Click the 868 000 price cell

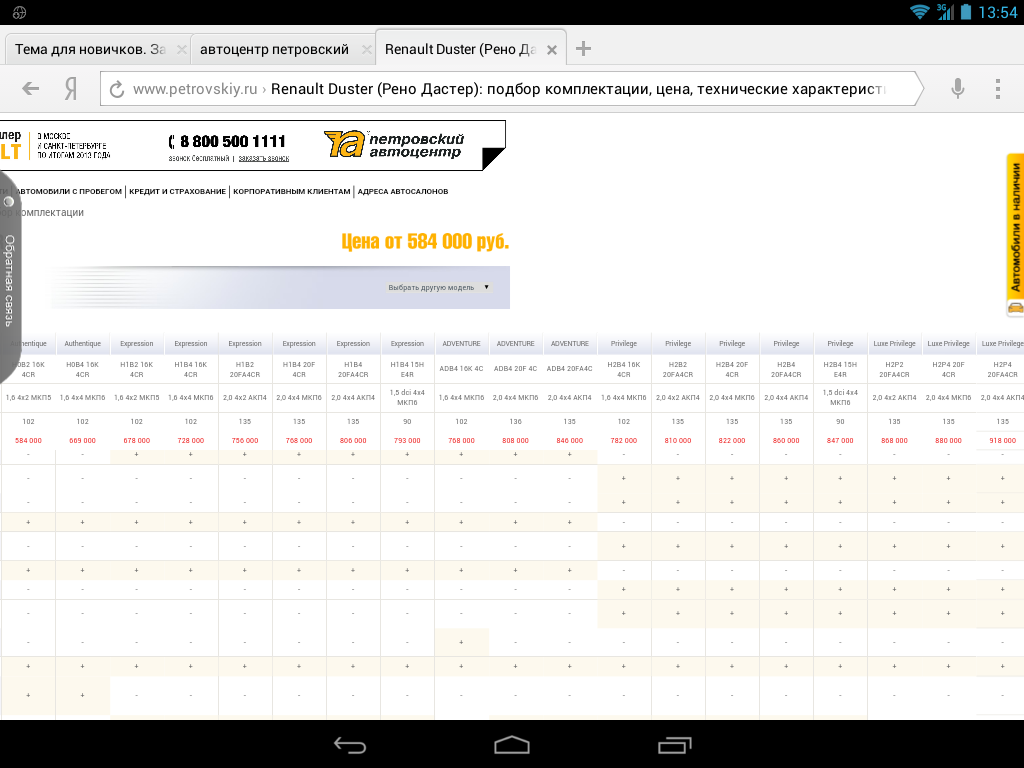tap(895, 441)
